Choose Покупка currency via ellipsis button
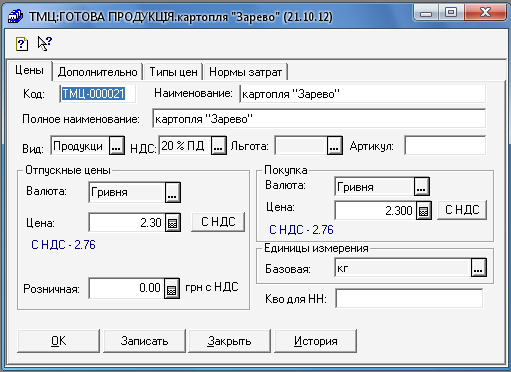The height and width of the screenshot is (372, 511). tap(421, 187)
